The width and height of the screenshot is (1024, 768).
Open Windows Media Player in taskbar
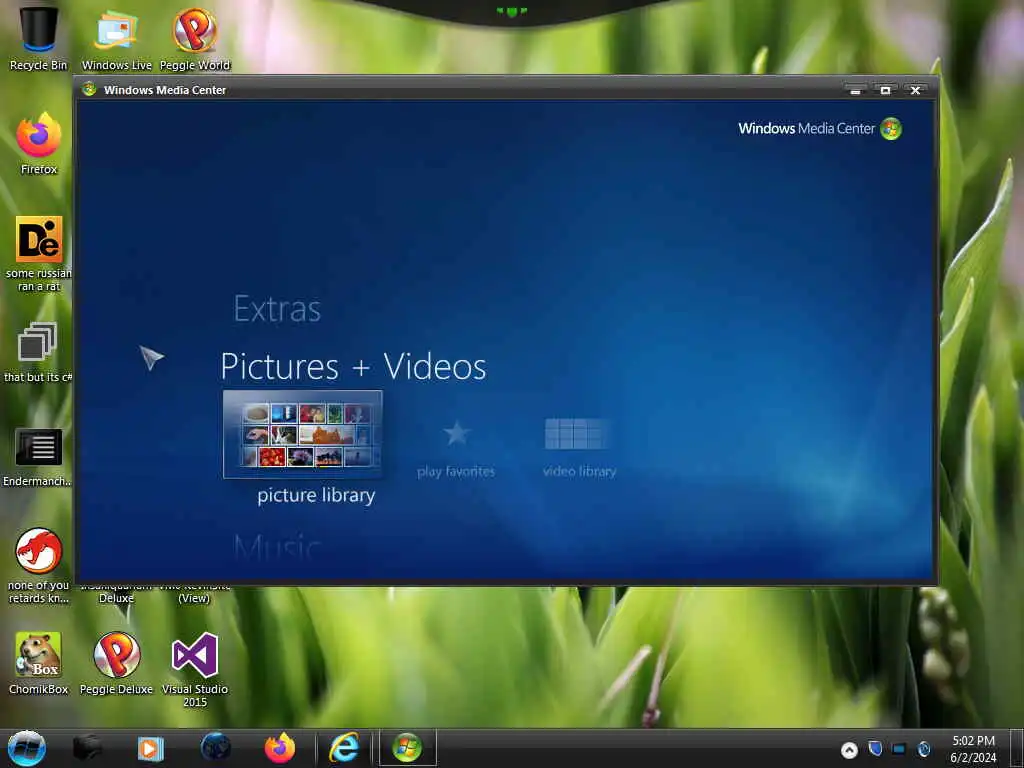(x=150, y=748)
